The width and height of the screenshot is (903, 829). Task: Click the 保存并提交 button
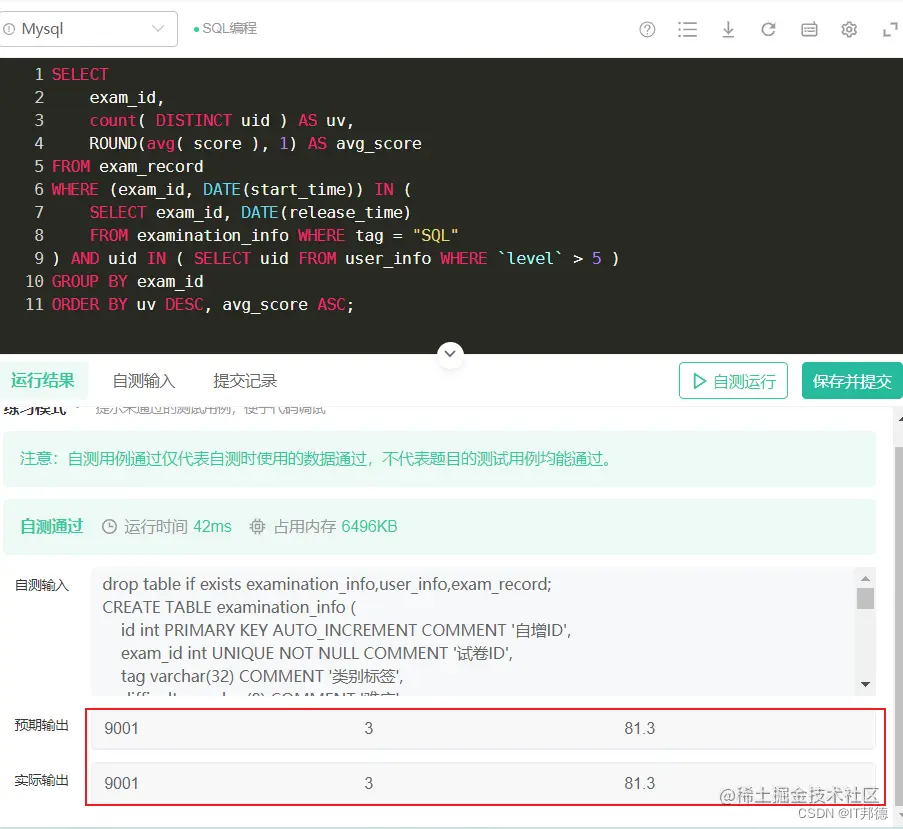point(852,381)
